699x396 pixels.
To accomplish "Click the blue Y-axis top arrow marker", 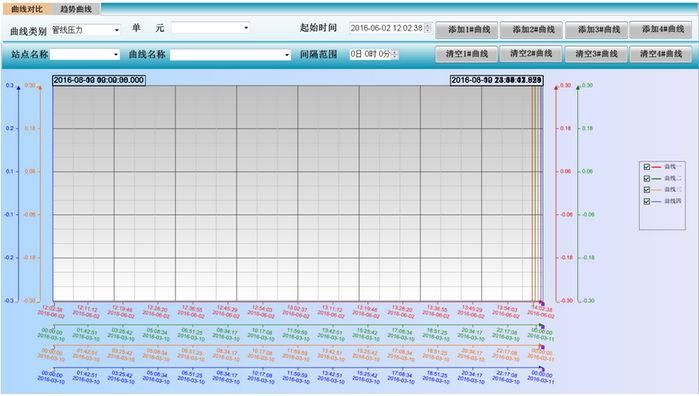I will click(x=18, y=88).
